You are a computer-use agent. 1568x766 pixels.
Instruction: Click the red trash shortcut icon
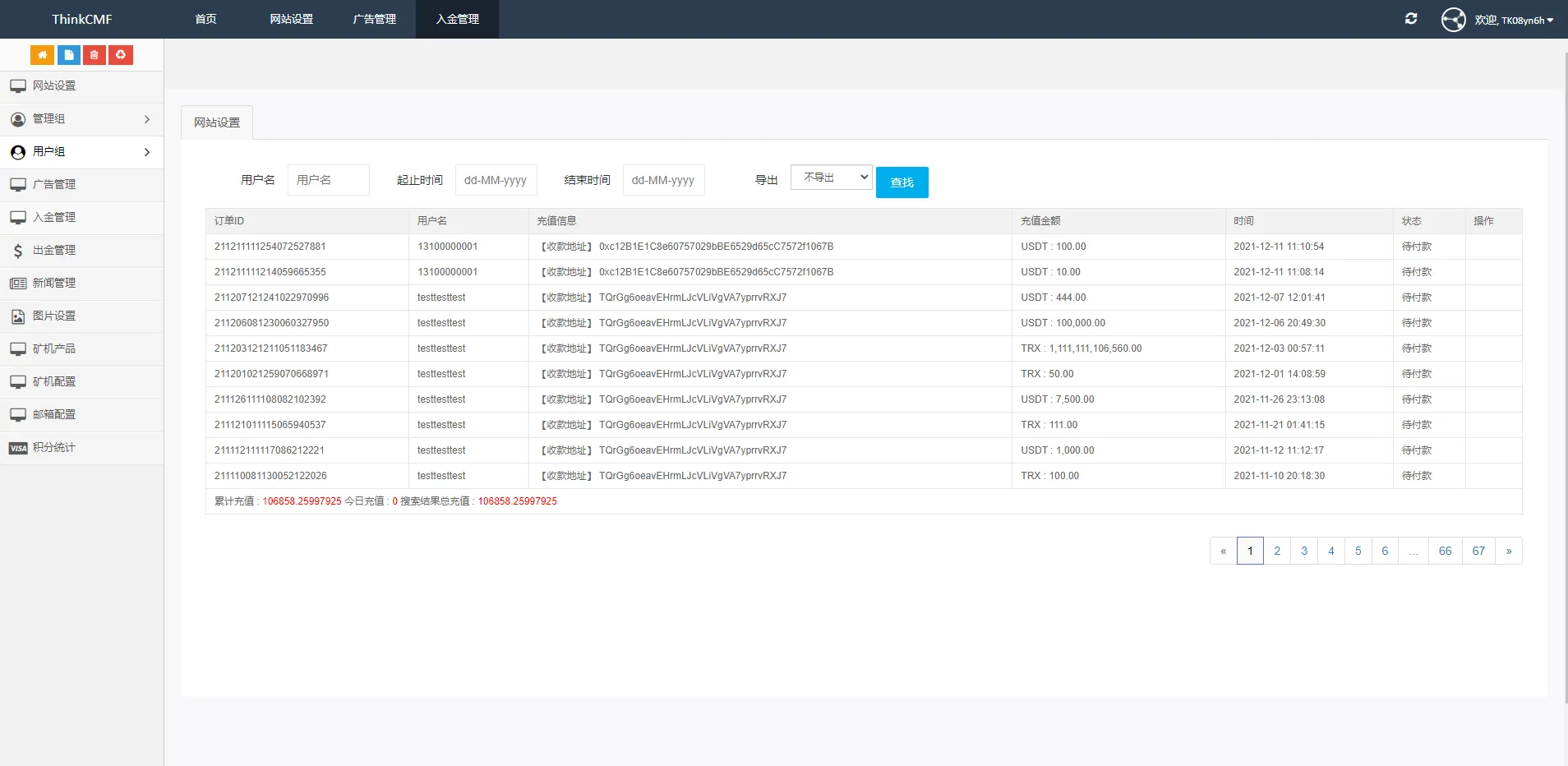pyautogui.click(x=95, y=55)
